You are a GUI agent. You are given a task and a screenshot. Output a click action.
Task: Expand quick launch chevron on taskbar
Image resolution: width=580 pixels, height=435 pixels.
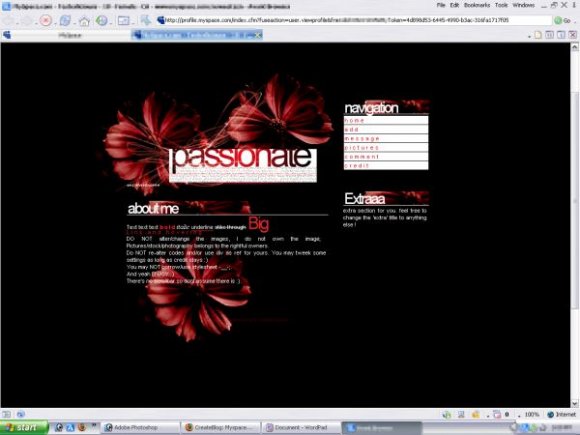tap(94, 425)
